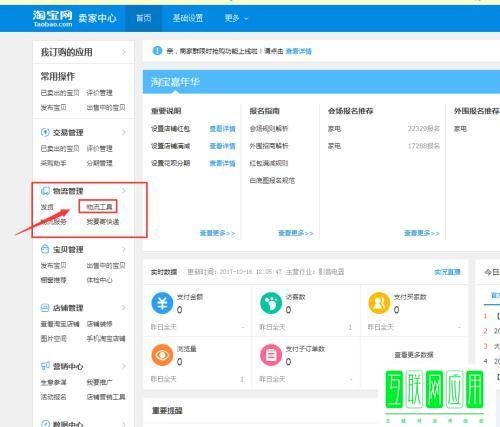Viewport: 500px width, 427px height.
Task: Open 会场规则解析 guide
Action: 269,129
